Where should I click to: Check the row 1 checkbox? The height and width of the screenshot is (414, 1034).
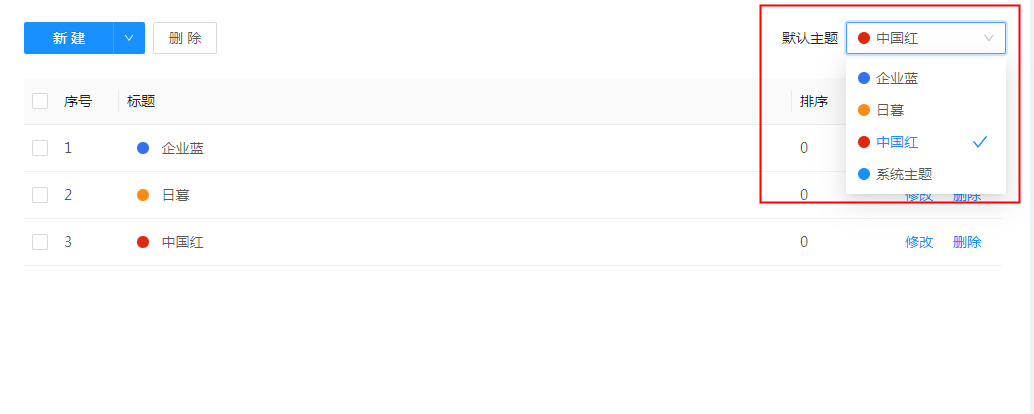[40, 148]
